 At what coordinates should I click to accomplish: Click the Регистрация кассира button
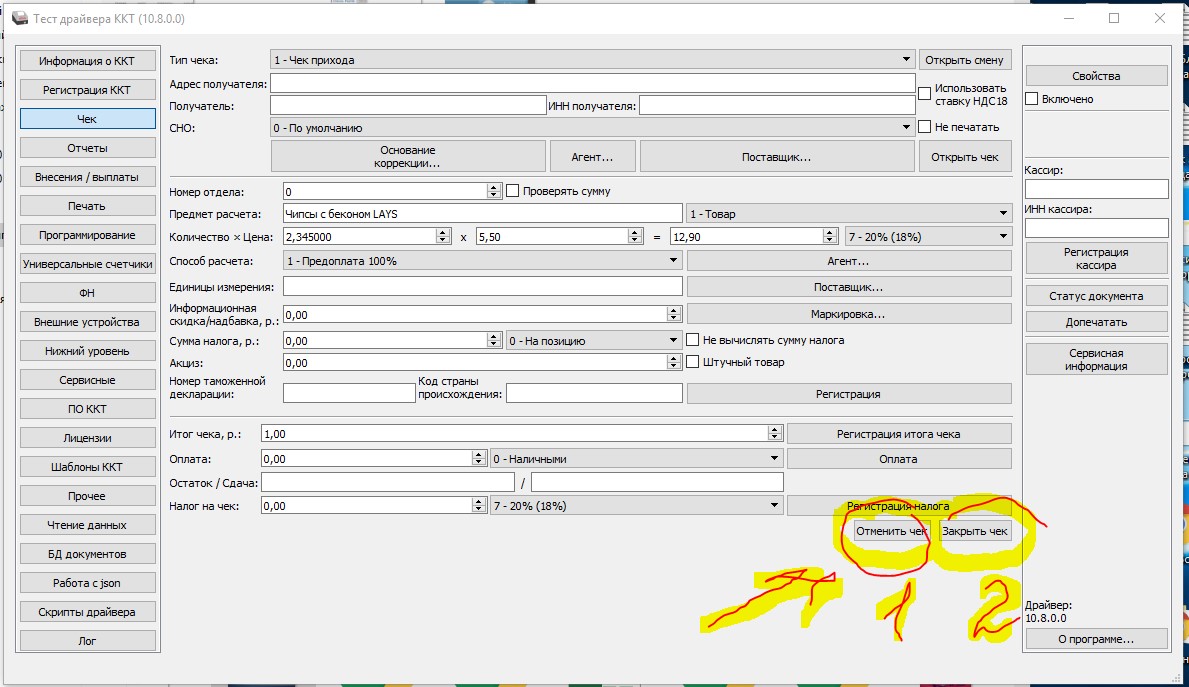pyautogui.click(x=1096, y=259)
